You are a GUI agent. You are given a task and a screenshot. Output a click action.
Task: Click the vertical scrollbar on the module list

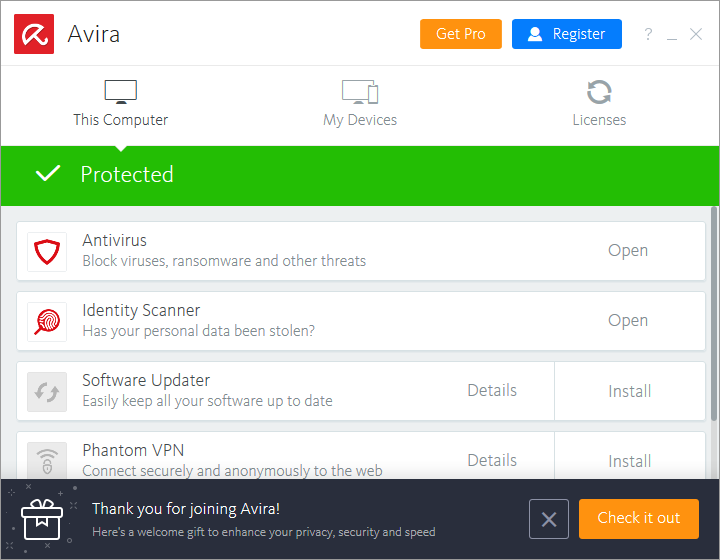[x=714, y=310]
